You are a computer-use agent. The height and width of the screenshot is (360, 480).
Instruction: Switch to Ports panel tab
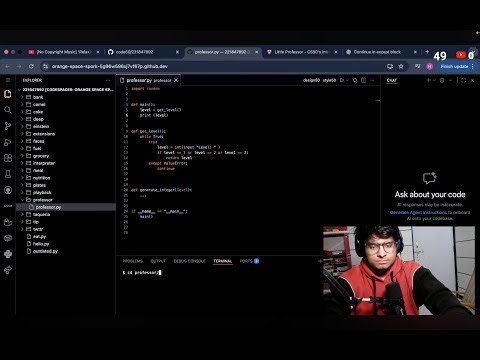point(249,261)
